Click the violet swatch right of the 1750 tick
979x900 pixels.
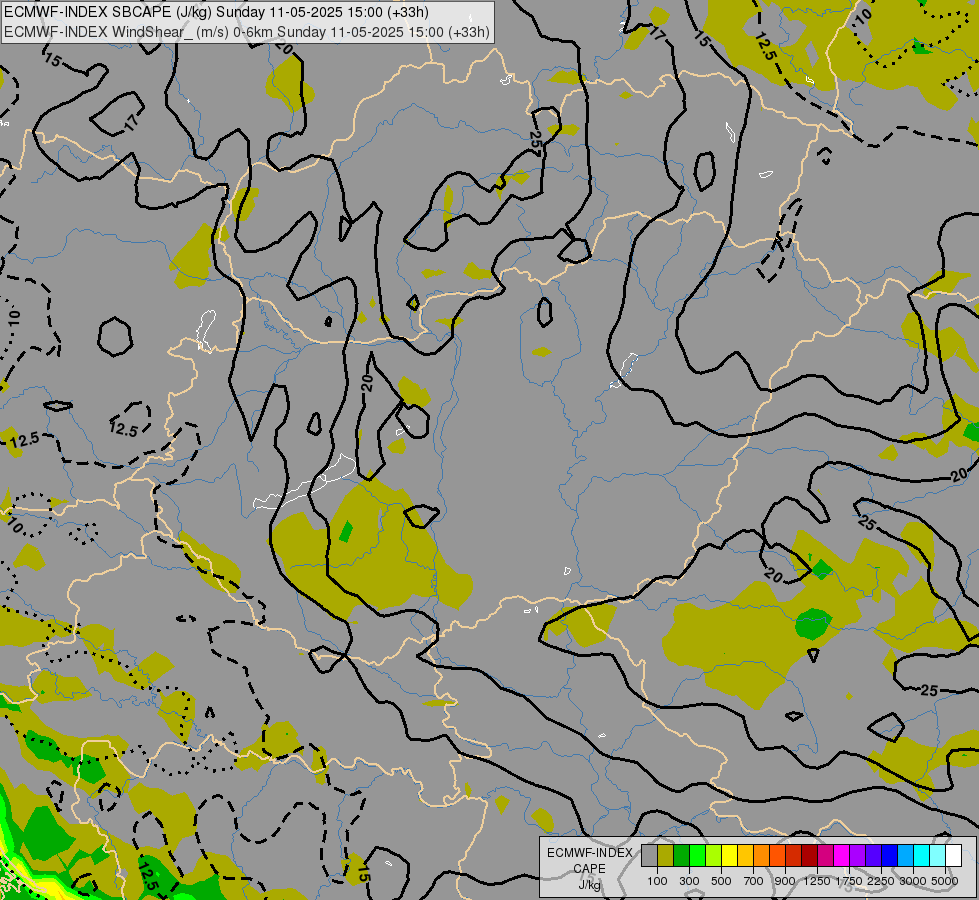pyautogui.click(x=858, y=855)
